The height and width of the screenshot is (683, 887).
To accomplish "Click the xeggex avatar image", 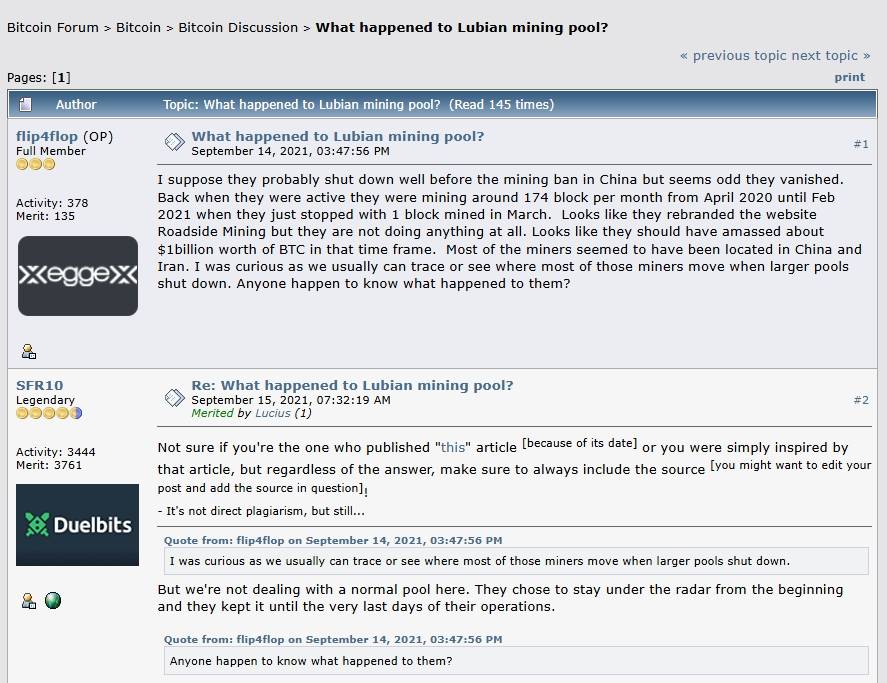I will coord(78,276).
